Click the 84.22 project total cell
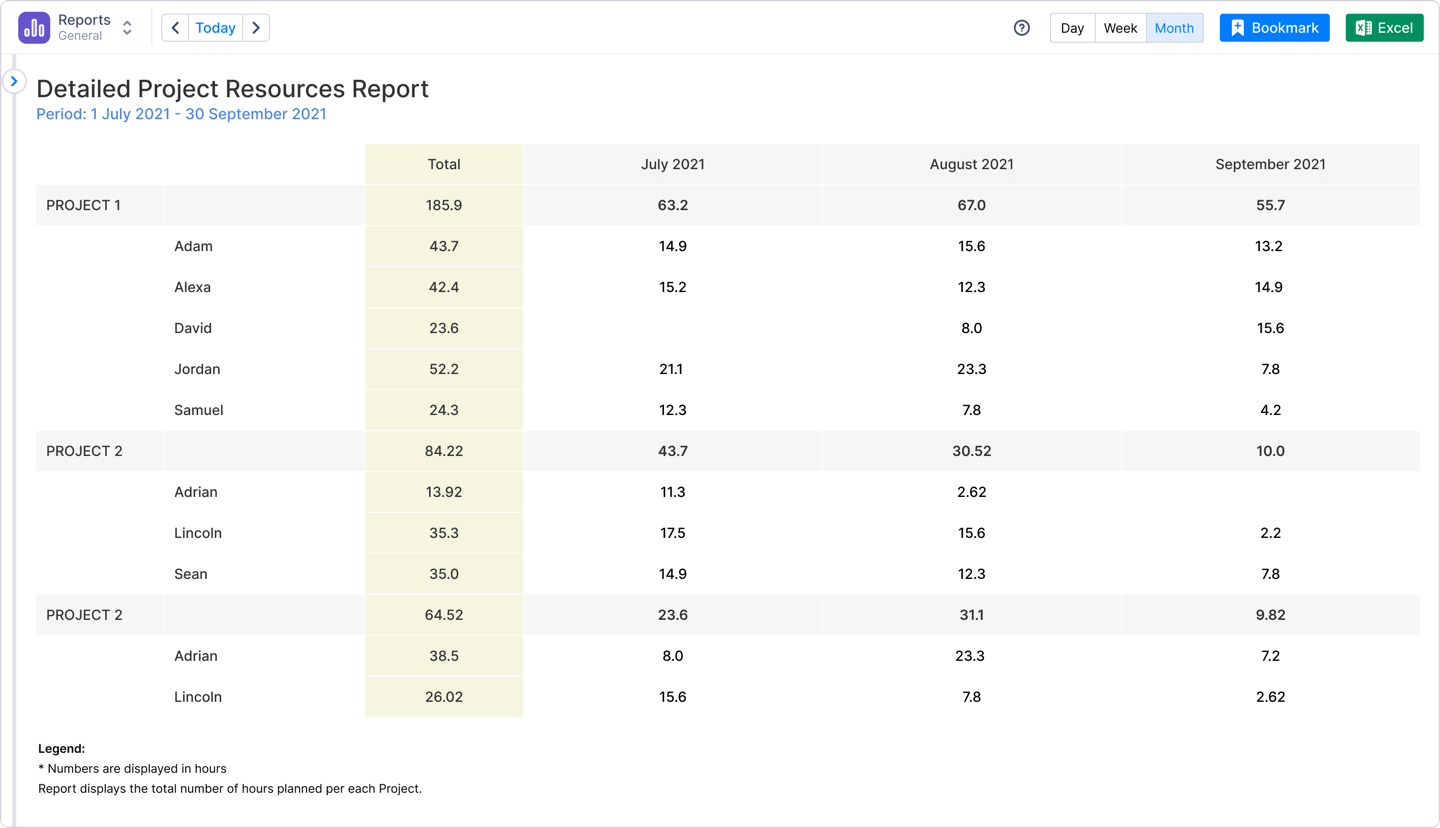The image size is (1440, 828). (x=444, y=451)
